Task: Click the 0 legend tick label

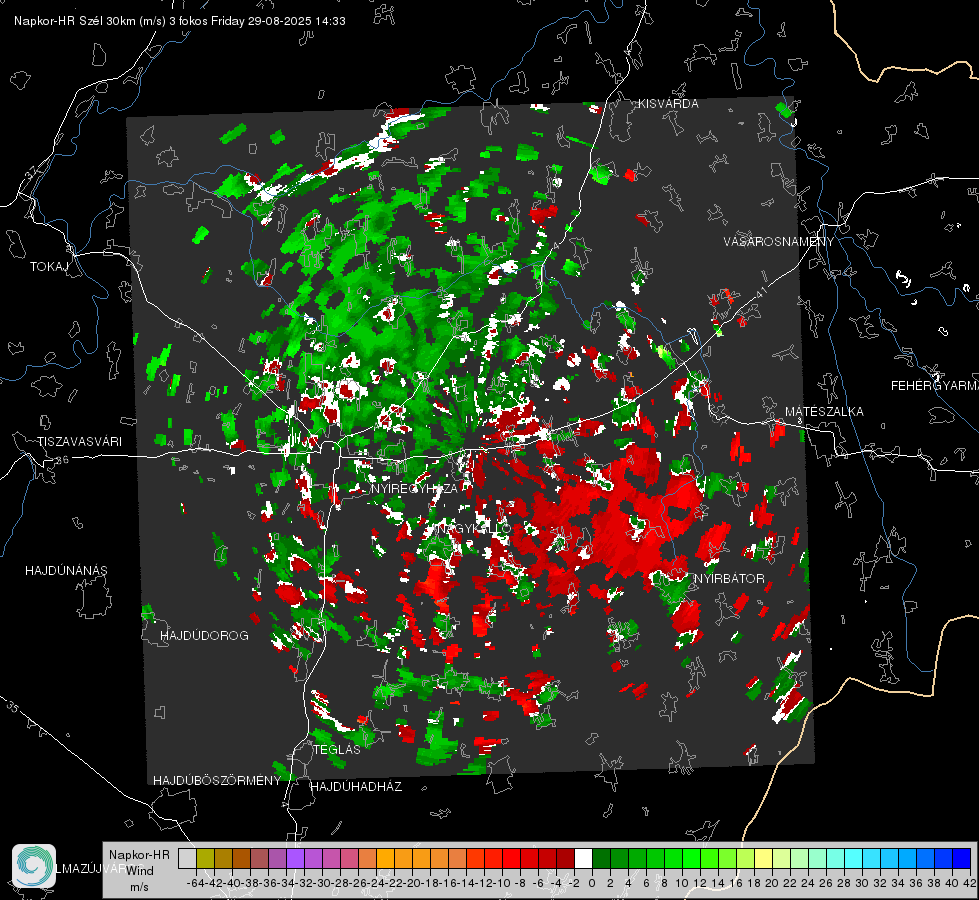Action: click(592, 883)
